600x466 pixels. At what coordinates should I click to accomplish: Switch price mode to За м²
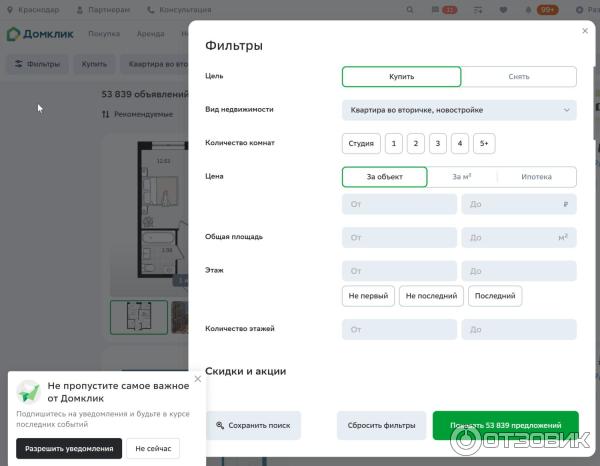[x=461, y=177]
